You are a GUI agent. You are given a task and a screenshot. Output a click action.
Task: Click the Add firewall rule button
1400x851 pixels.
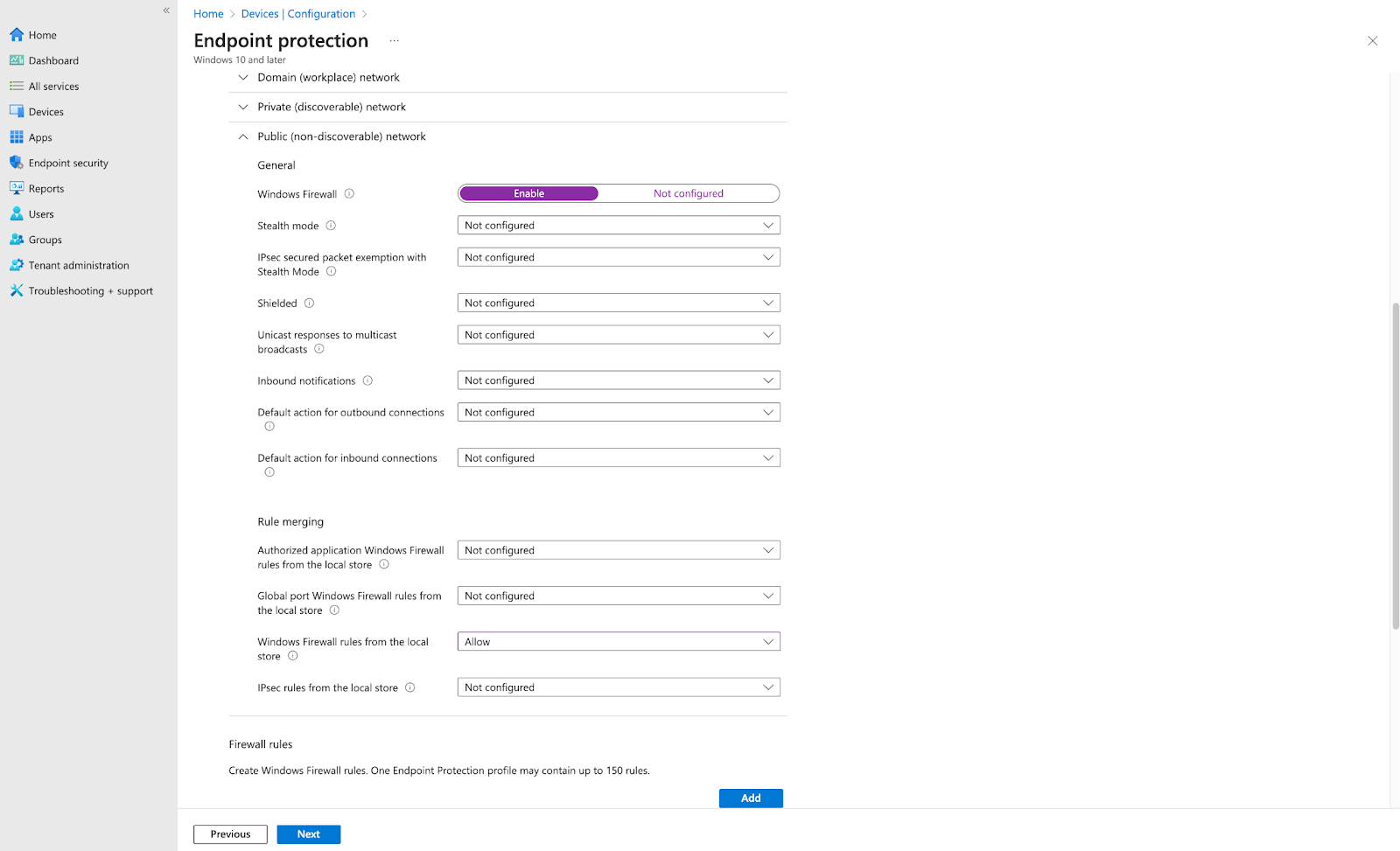[751, 798]
